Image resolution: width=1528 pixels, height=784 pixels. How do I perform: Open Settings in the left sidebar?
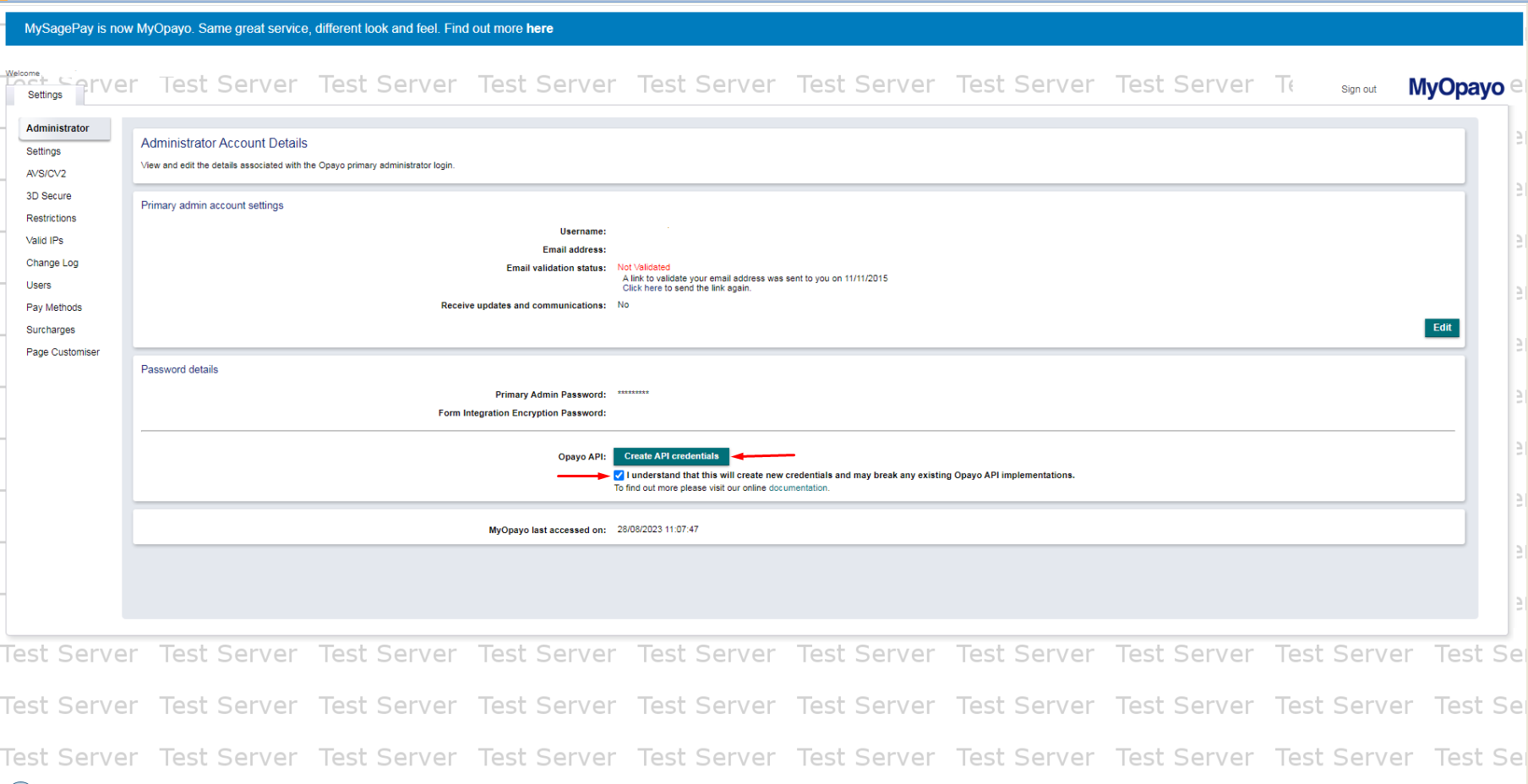click(x=43, y=151)
